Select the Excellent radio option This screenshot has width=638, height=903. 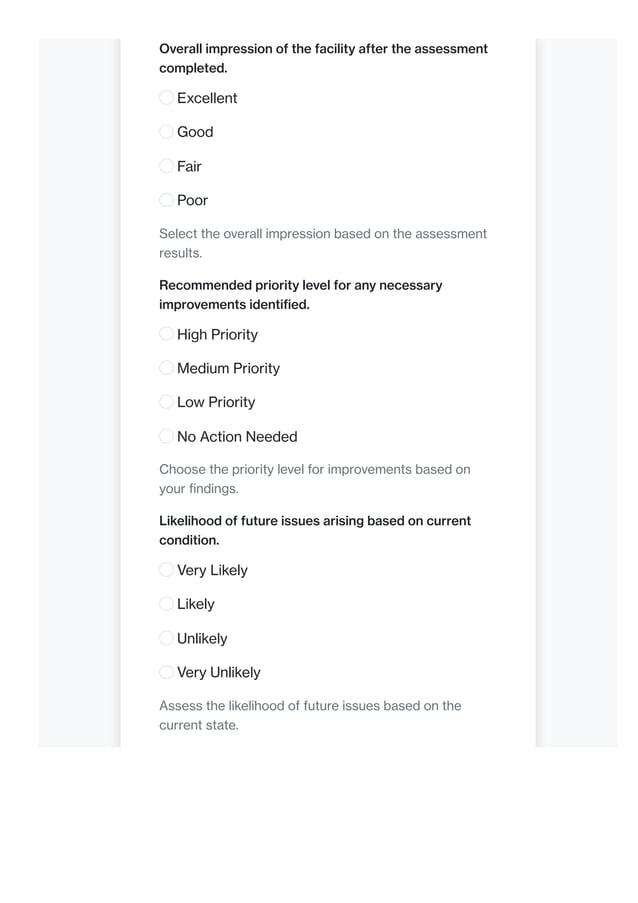coord(167,98)
